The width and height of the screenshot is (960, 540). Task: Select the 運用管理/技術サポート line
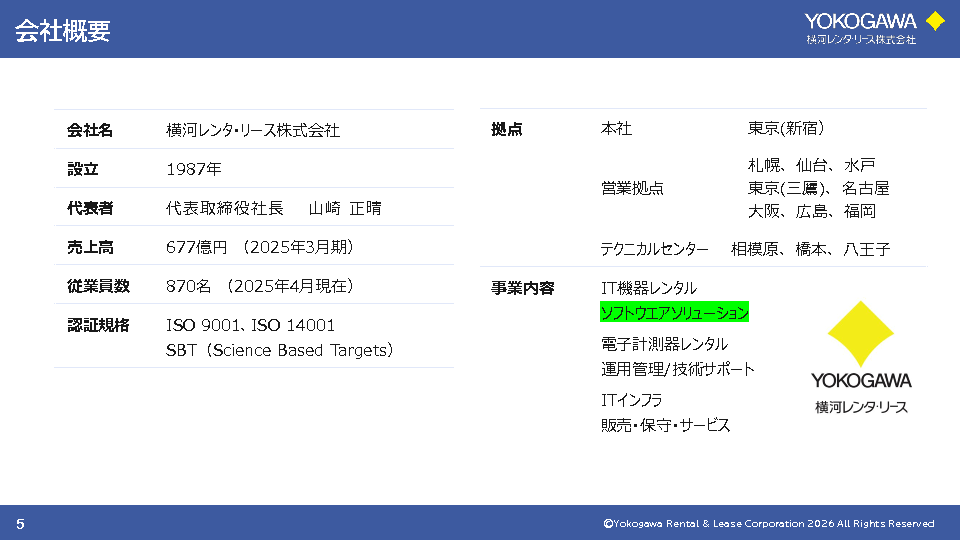click(677, 369)
